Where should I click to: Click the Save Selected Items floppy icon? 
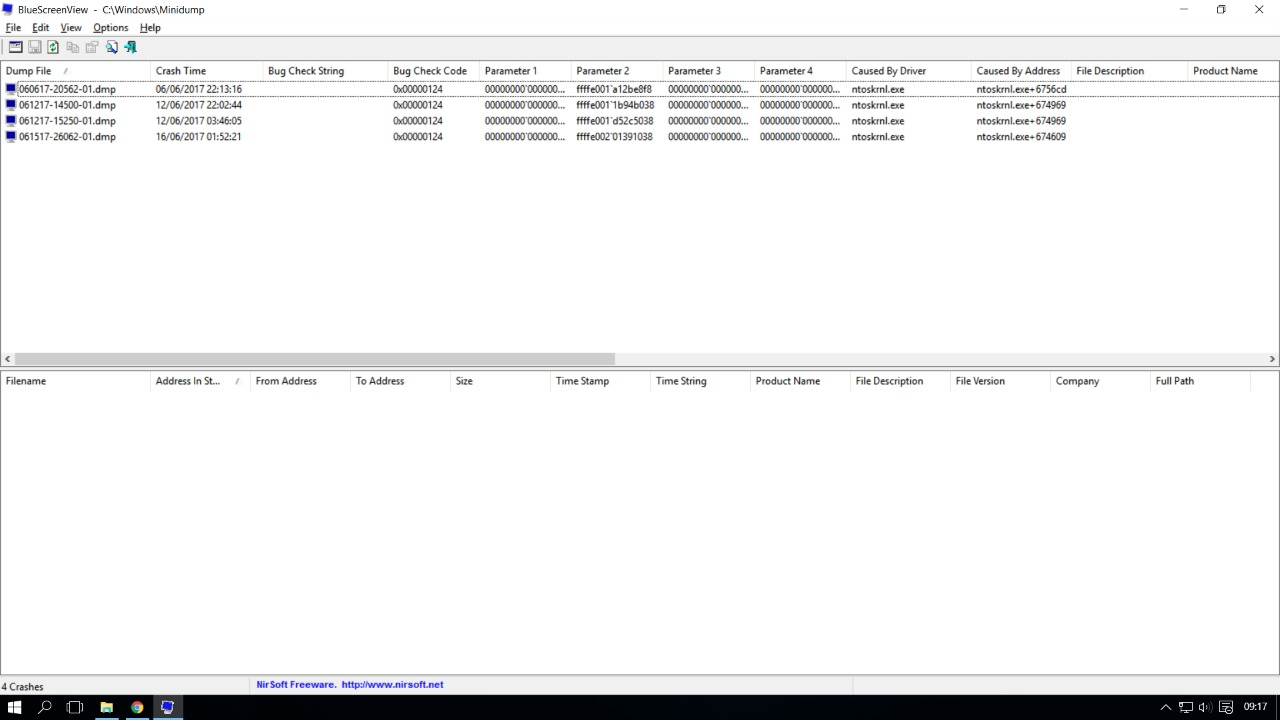[34, 47]
